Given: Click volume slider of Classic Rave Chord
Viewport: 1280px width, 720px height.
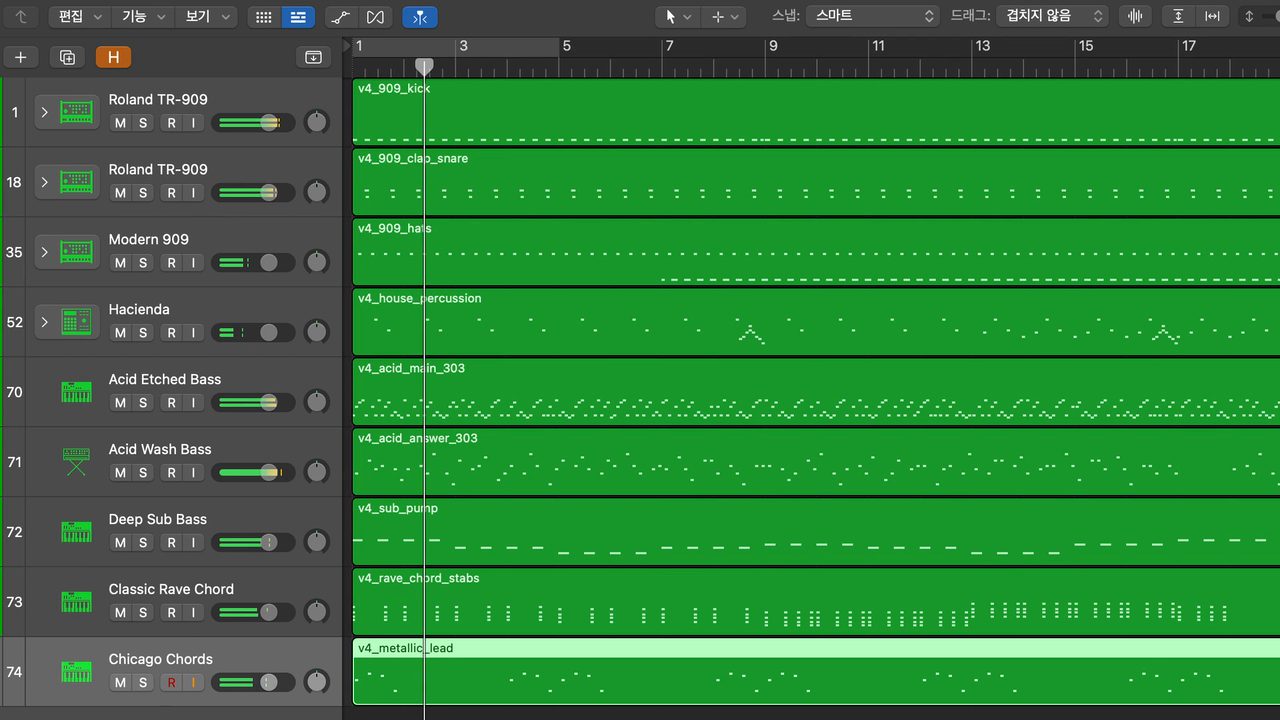Looking at the screenshot, I should (x=253, y=612).
